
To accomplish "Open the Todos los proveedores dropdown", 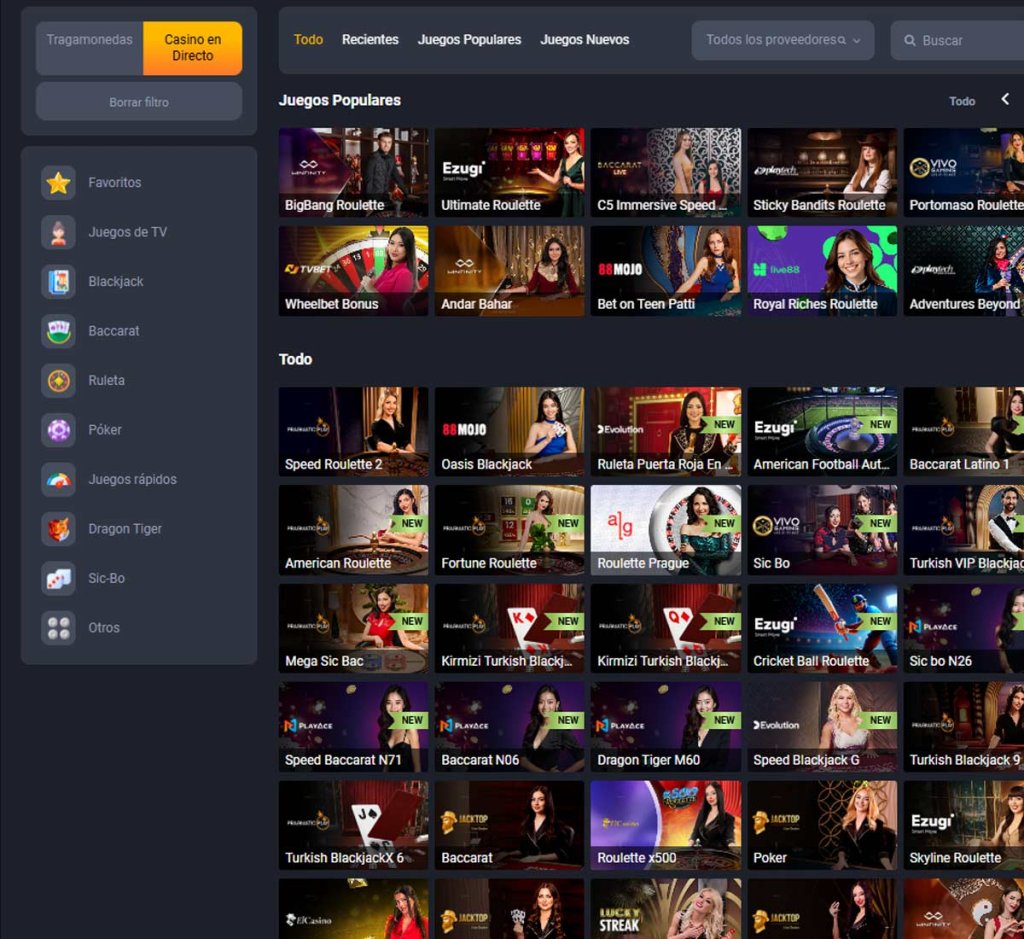I will (782, 40).
